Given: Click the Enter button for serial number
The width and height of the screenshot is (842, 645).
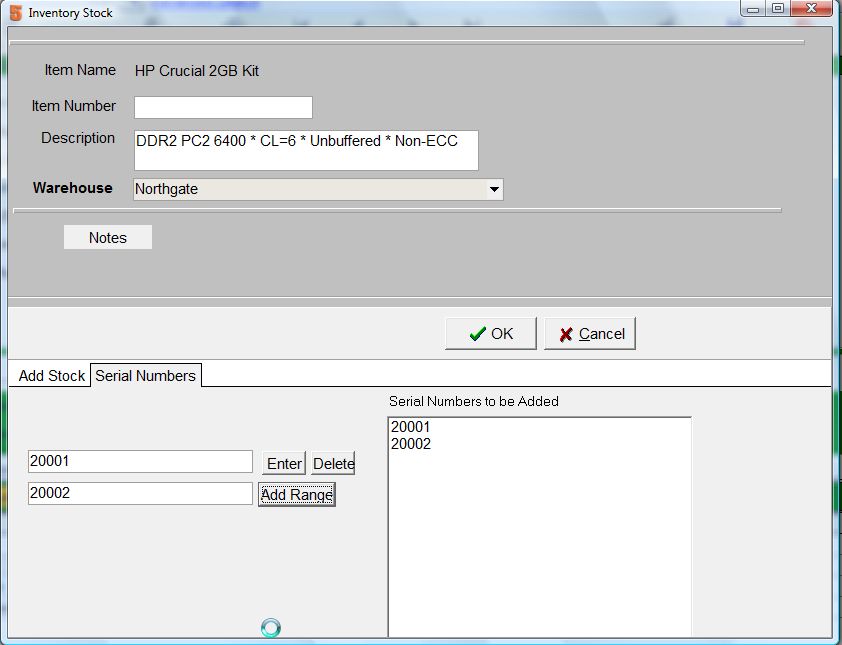Looking at the screenshot, I should pos(284,463).
